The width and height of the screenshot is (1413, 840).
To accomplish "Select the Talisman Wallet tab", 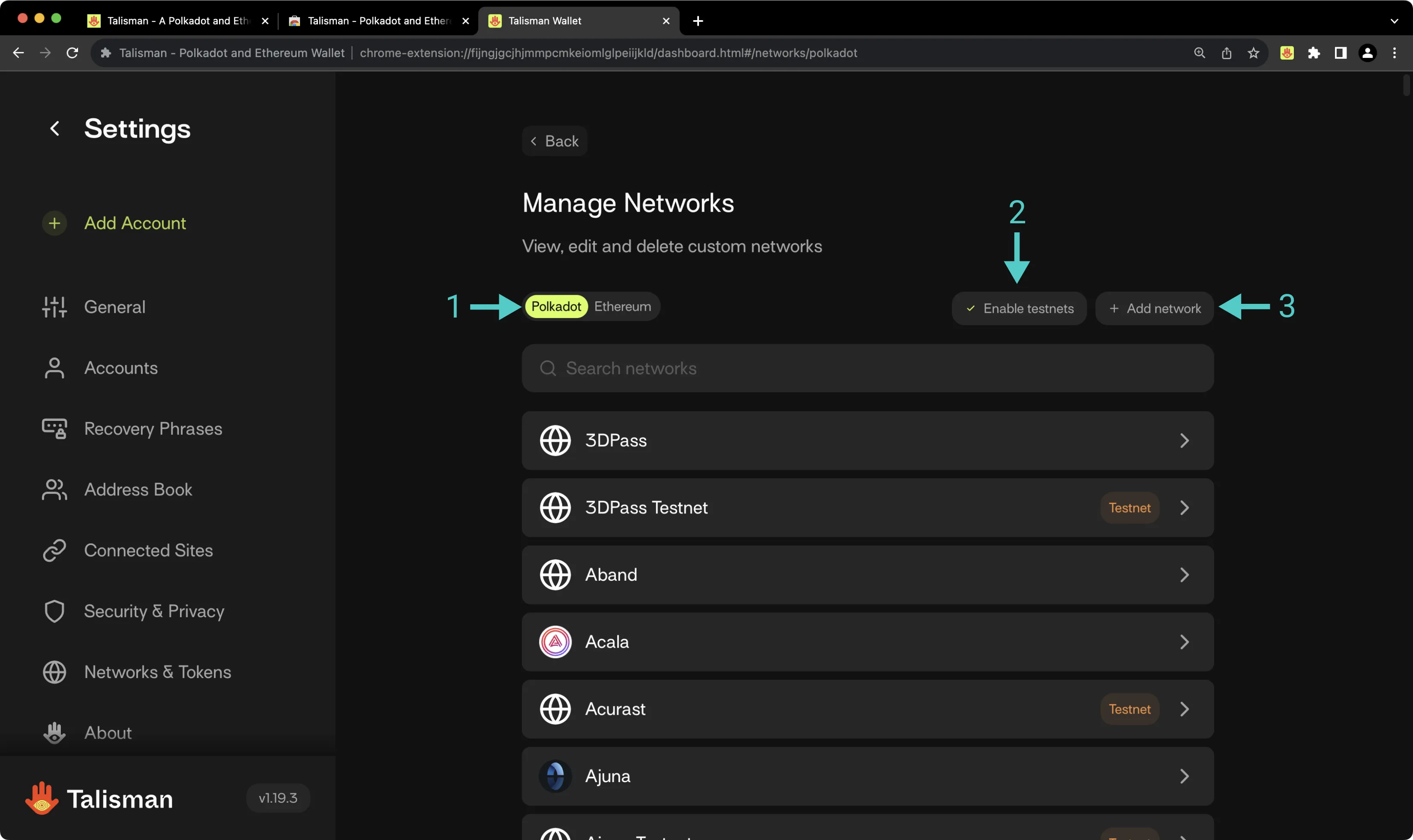I will (x=578, y=21).
